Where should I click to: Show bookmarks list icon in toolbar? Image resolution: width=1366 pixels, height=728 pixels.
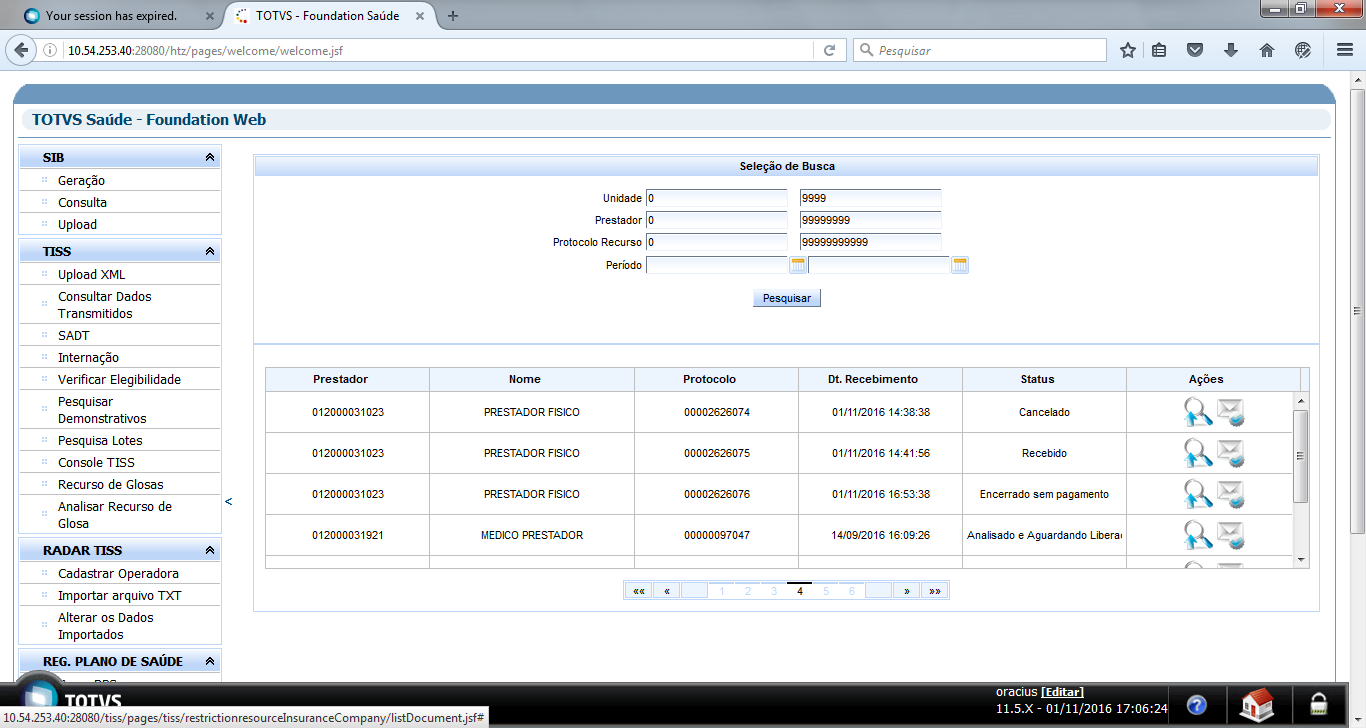click(1159, 50)
